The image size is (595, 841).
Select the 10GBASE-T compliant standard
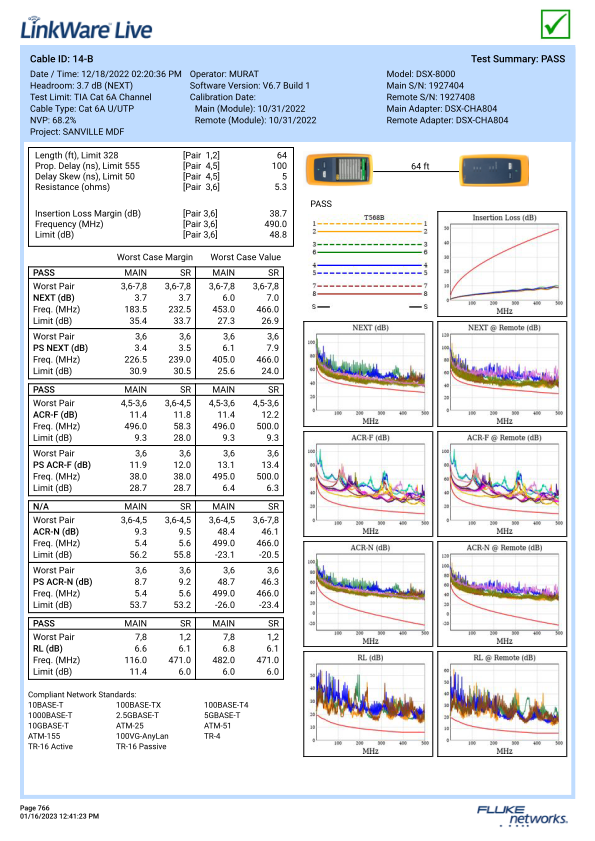48,726
